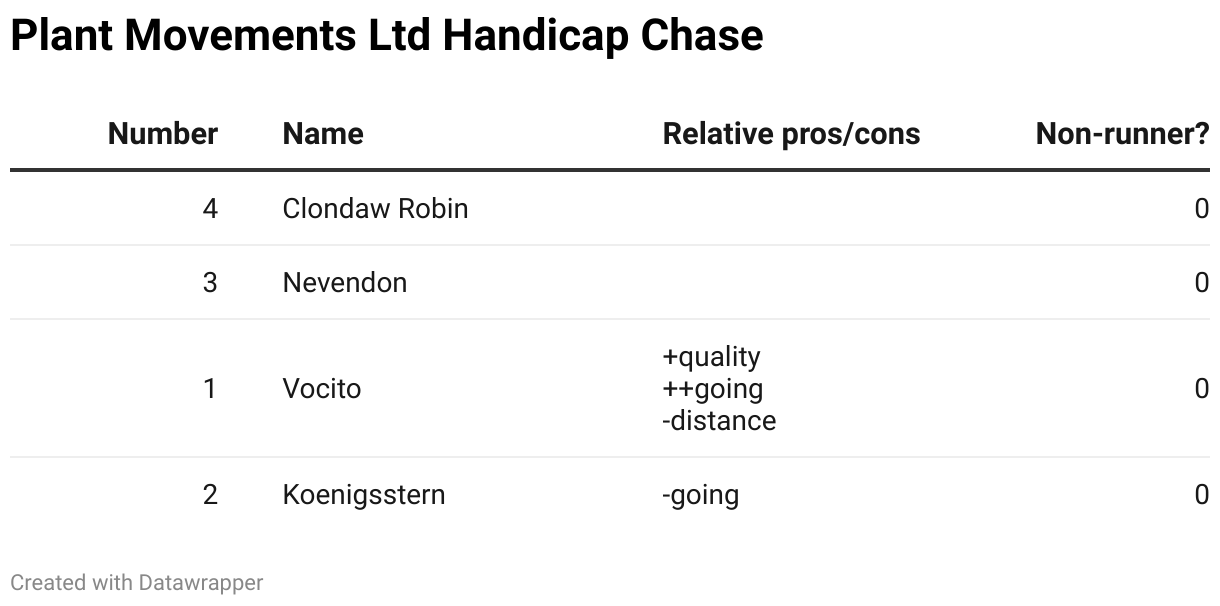The height and width of the screenshot is (606, 1220).
Task: Click the Number column header
Action: pyautogui.click(x=163, y=134)
